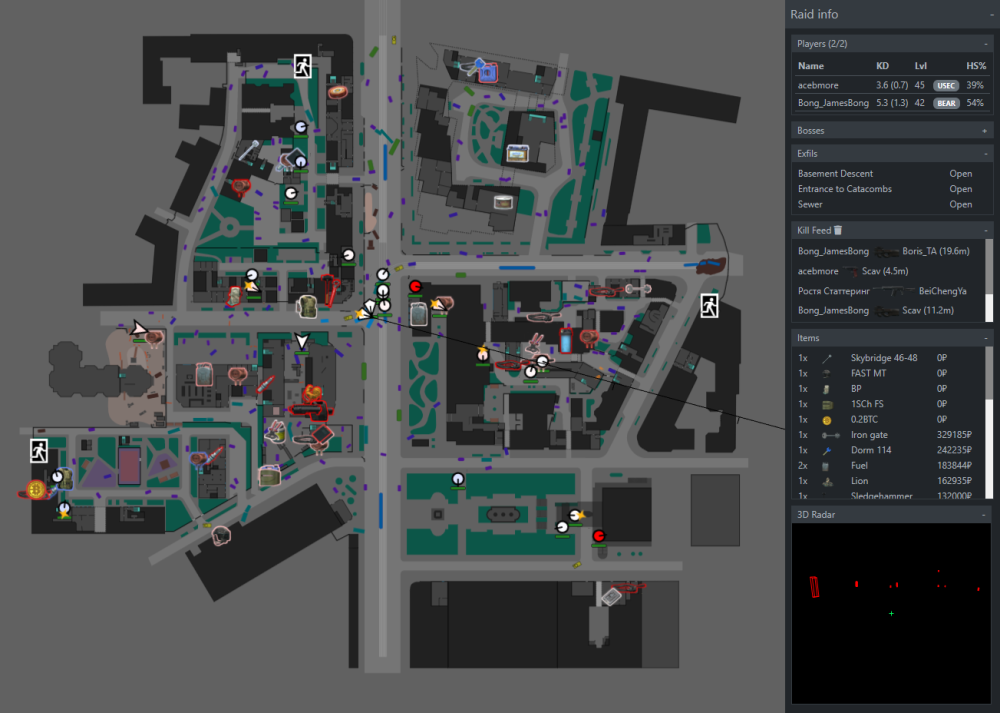The width and height of the screenshot is (1000, 713).
Task: Click the 3D Radar view
Action: (x=891, y=614)
